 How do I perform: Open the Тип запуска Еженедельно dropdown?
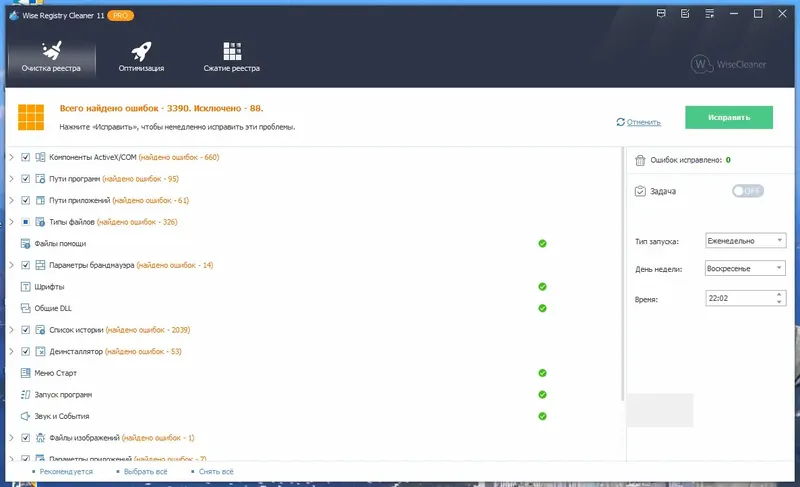point(745,241)
